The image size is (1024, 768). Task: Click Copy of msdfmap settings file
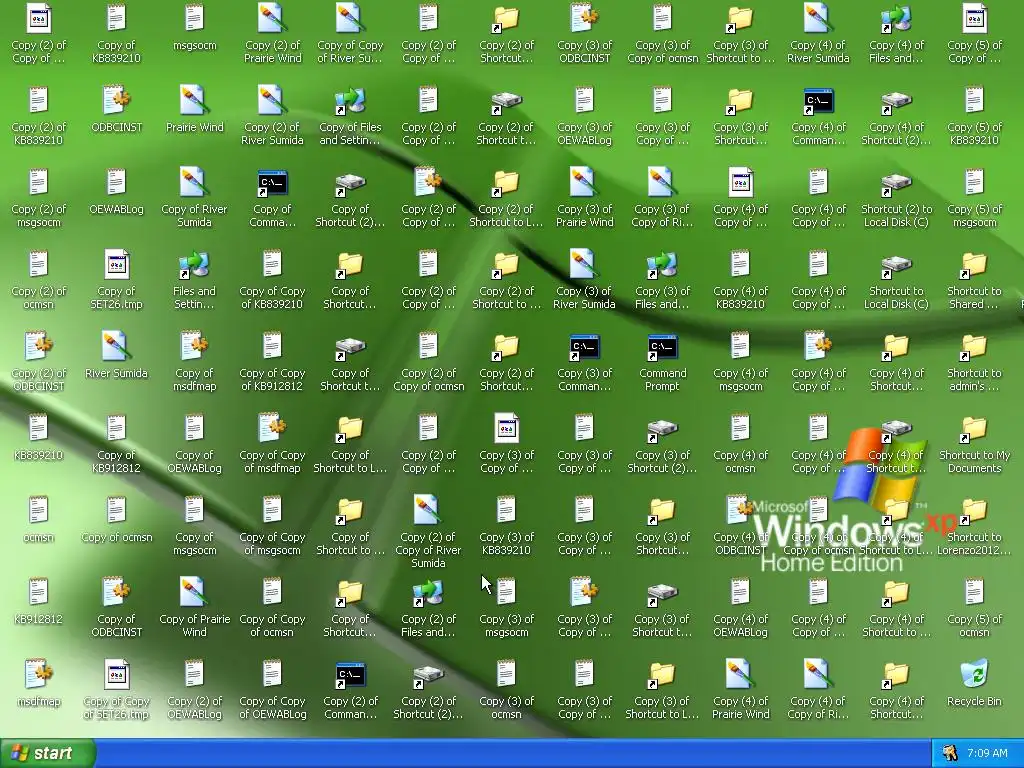click(x=194, y=347)
